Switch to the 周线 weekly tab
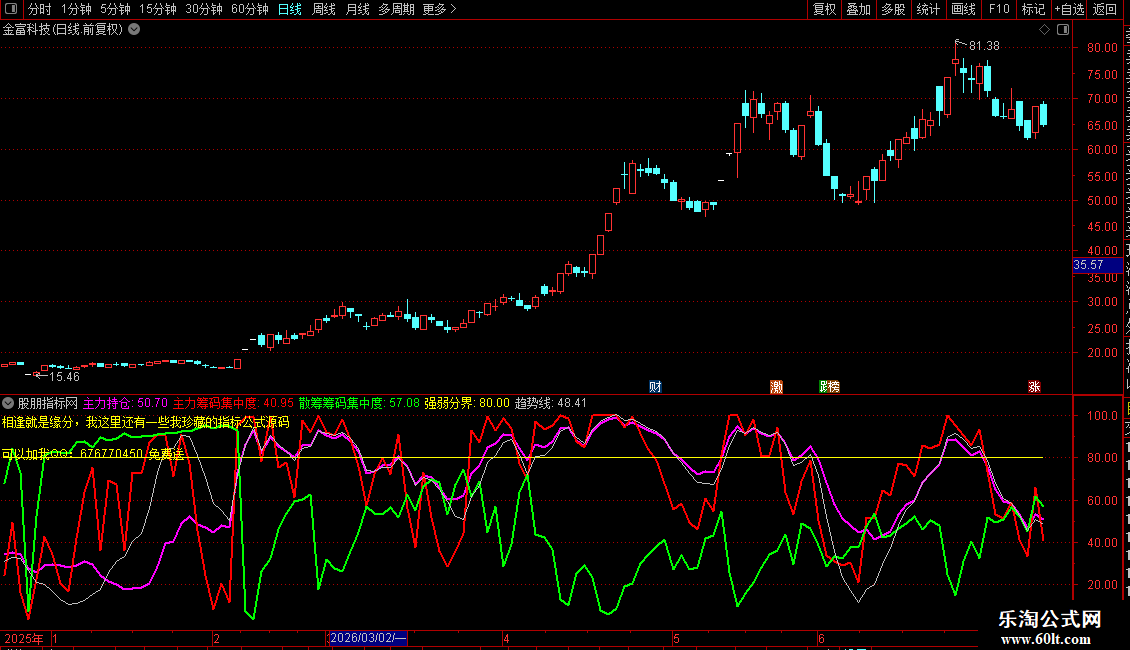This screenshot has height=650, width=1130. tap(324, 9)
